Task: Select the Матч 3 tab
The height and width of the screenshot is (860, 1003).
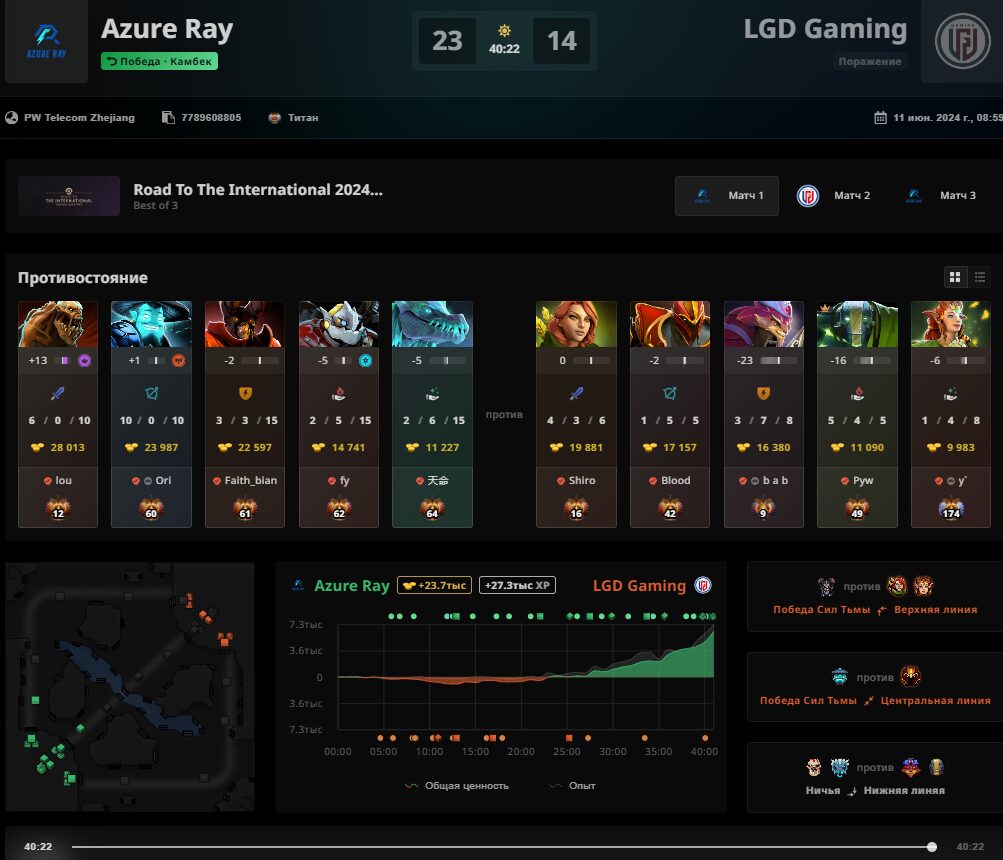Action: coord(940,196)
